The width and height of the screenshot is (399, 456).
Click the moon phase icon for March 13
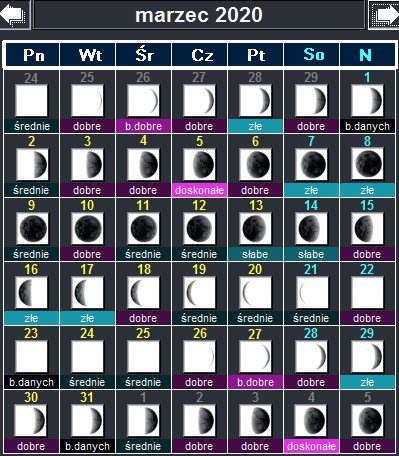pos(255,228)
